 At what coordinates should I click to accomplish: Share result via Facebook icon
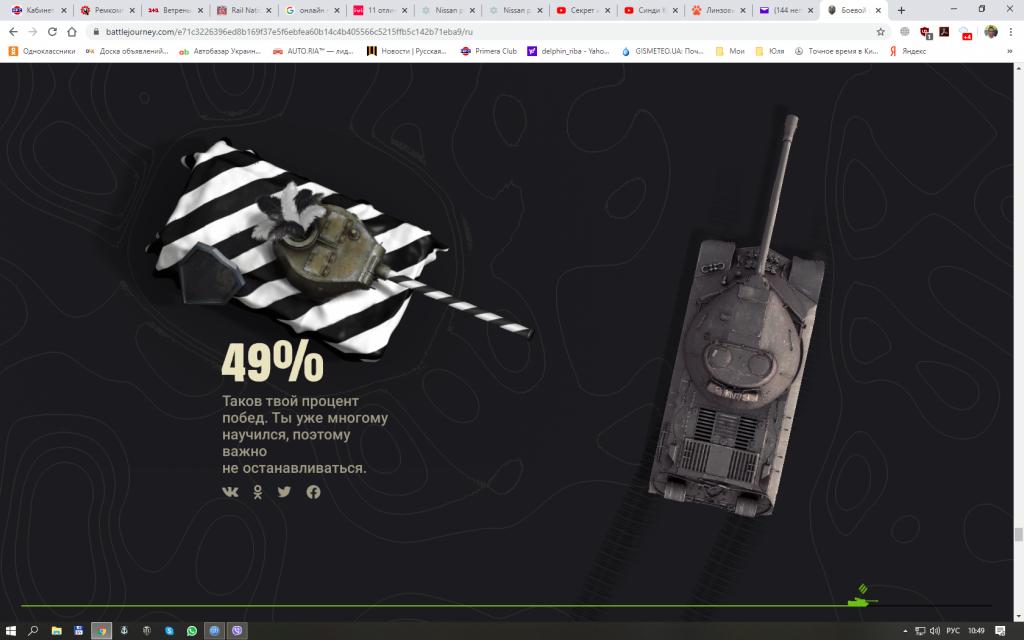coord(313,492)
